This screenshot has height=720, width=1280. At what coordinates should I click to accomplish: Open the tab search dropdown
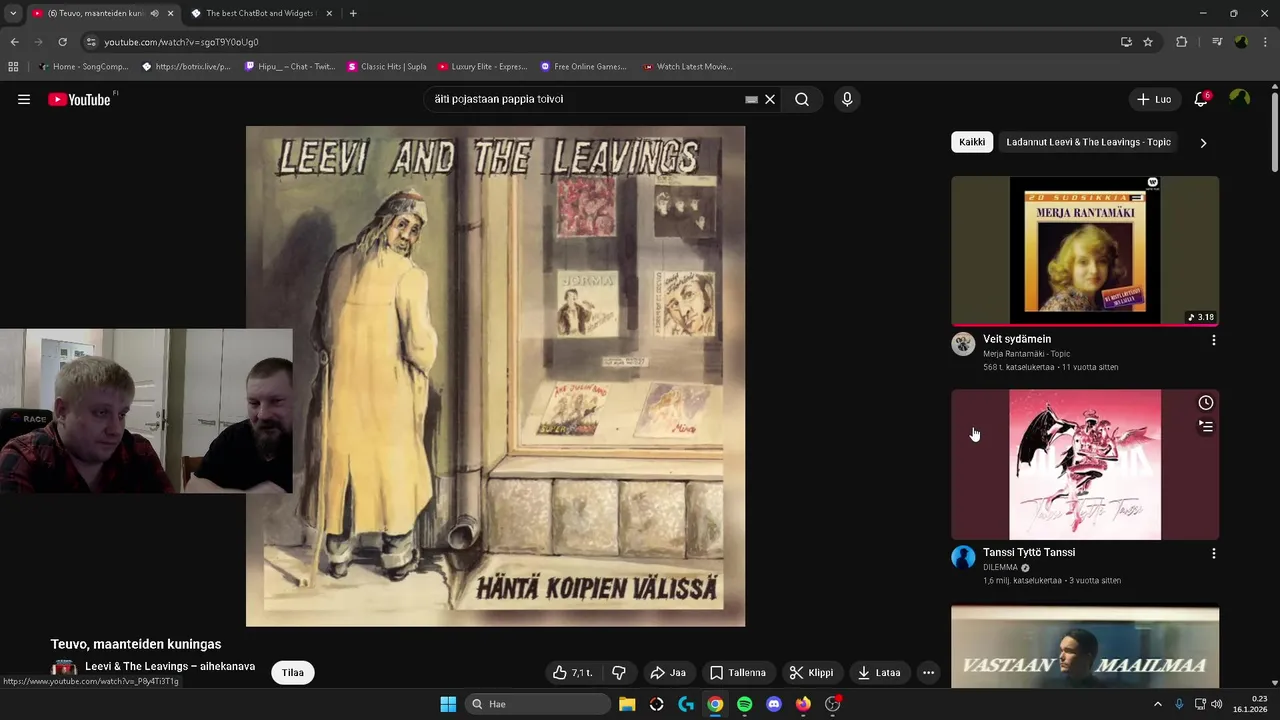(x=13, y=13)
